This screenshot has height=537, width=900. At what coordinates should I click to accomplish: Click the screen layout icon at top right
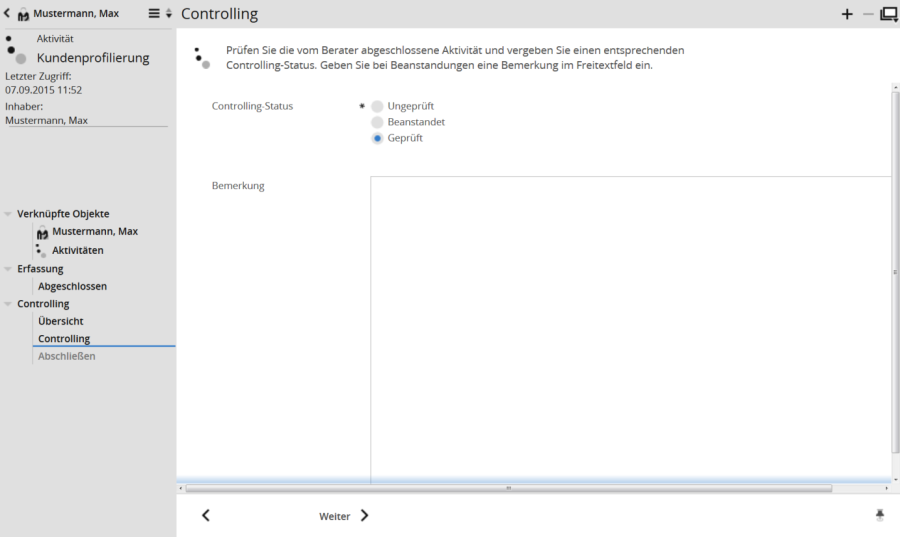pos(888,14)
